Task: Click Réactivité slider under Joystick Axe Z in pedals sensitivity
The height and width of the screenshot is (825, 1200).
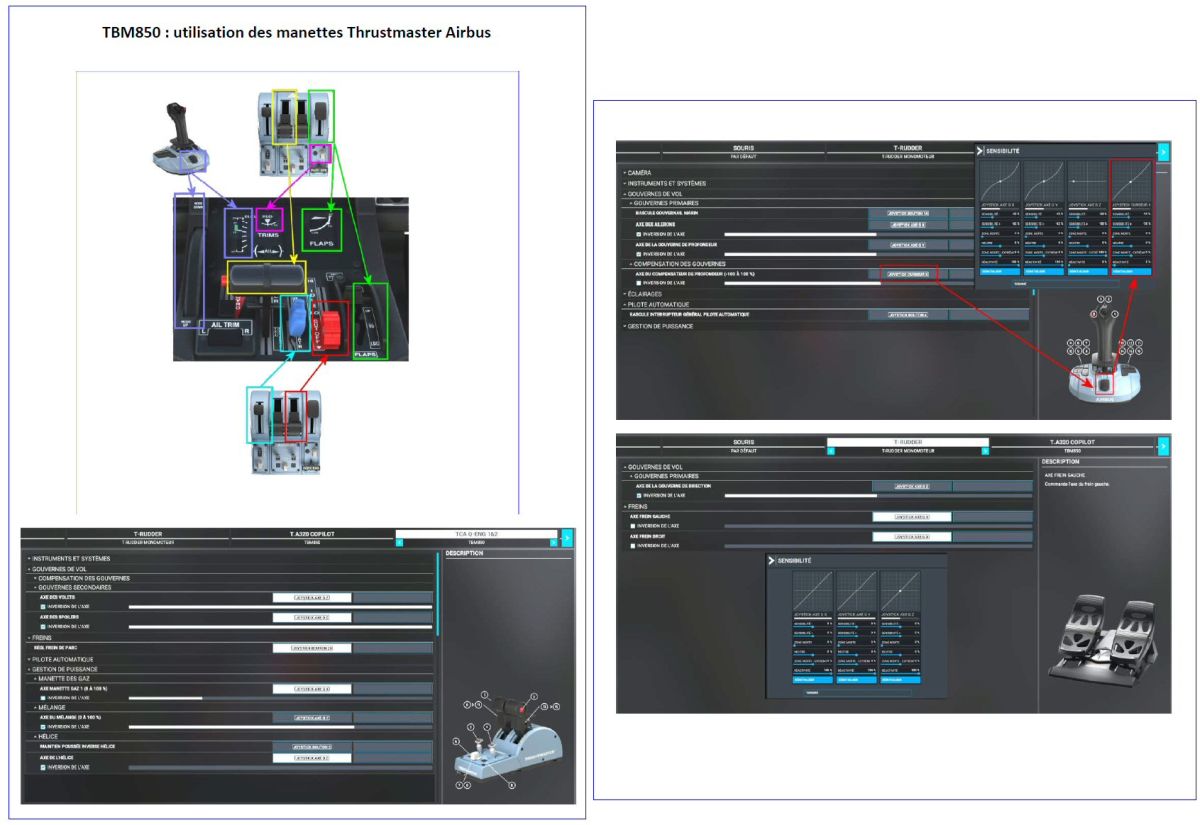Action: coord(901,672)
